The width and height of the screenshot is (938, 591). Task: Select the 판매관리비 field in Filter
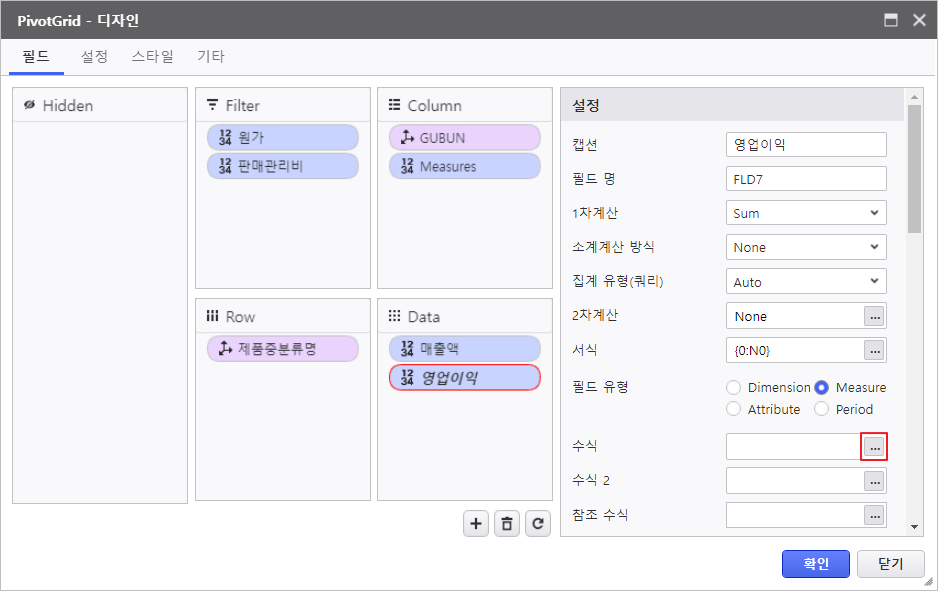click(x=283, y=166)
